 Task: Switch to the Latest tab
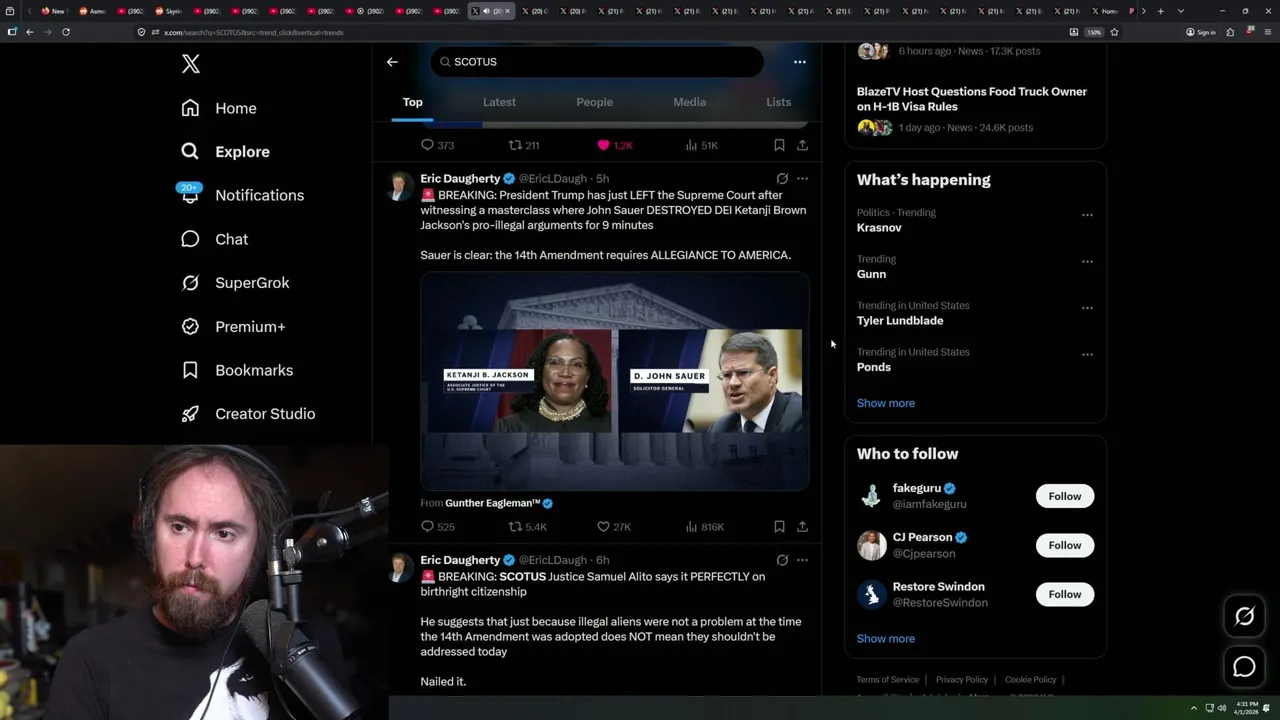(499, 102)
